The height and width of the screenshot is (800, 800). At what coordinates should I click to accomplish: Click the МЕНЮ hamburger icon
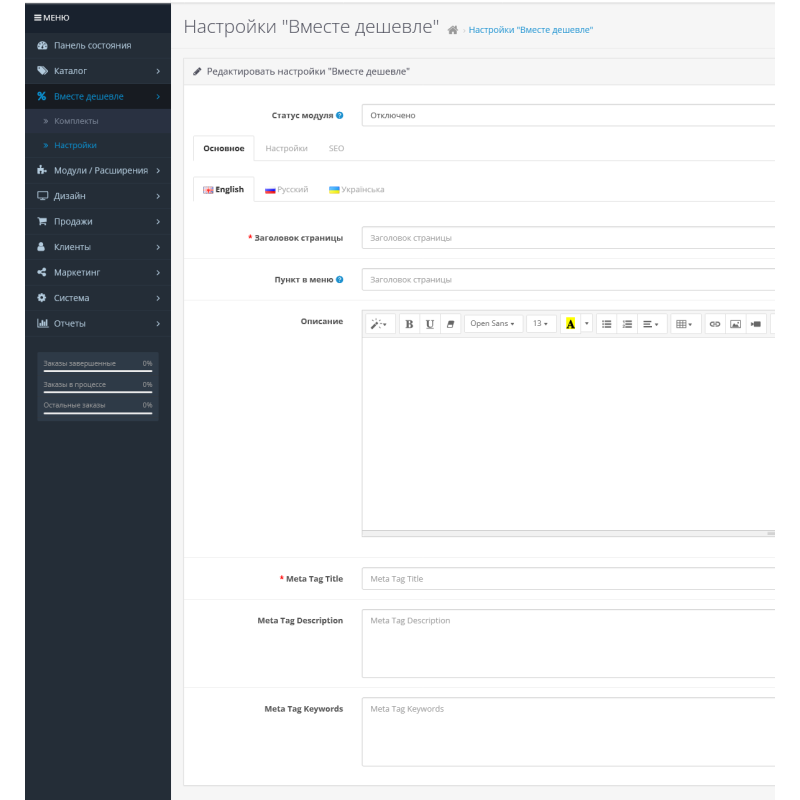coord(36,16)
